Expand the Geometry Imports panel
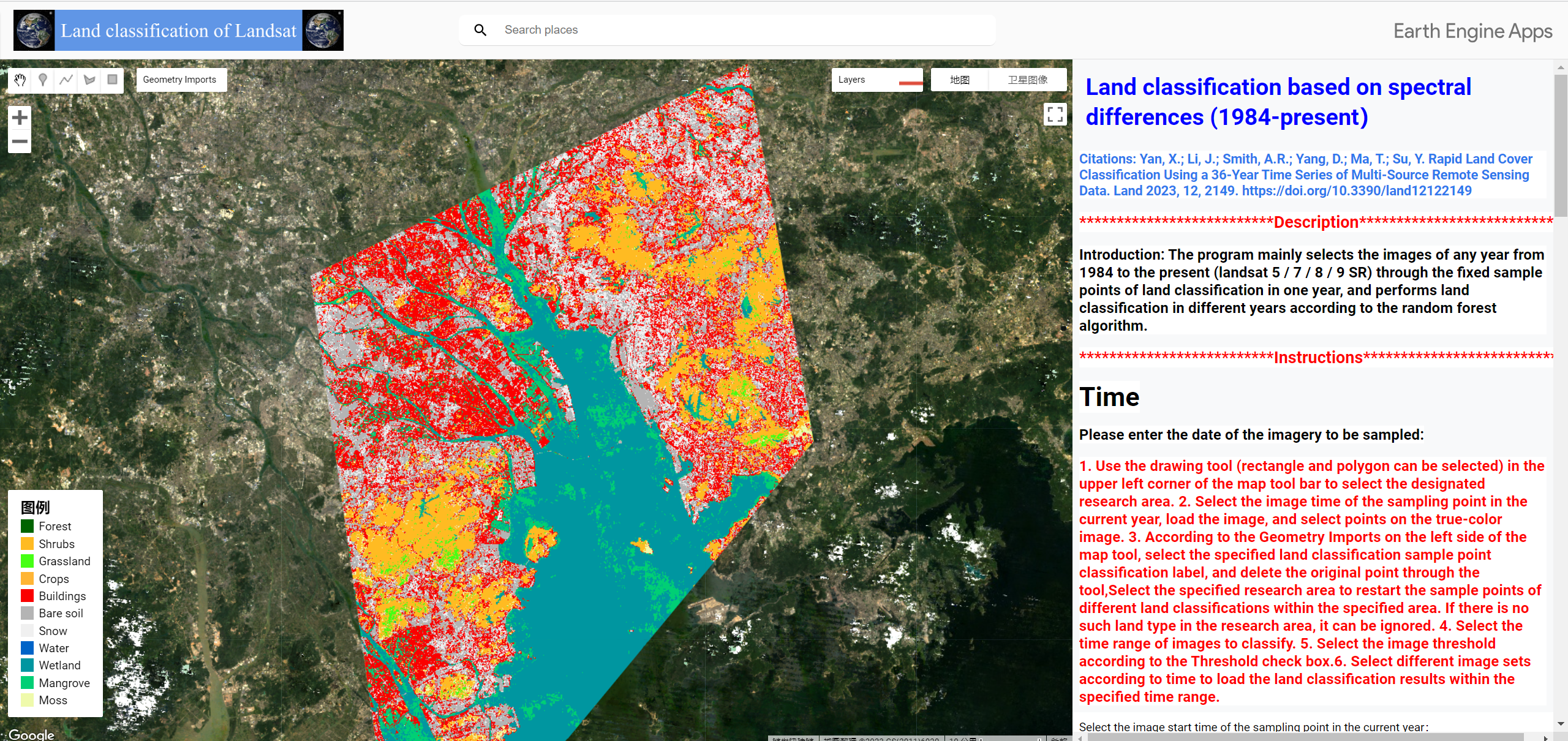 tap(180, 80)
